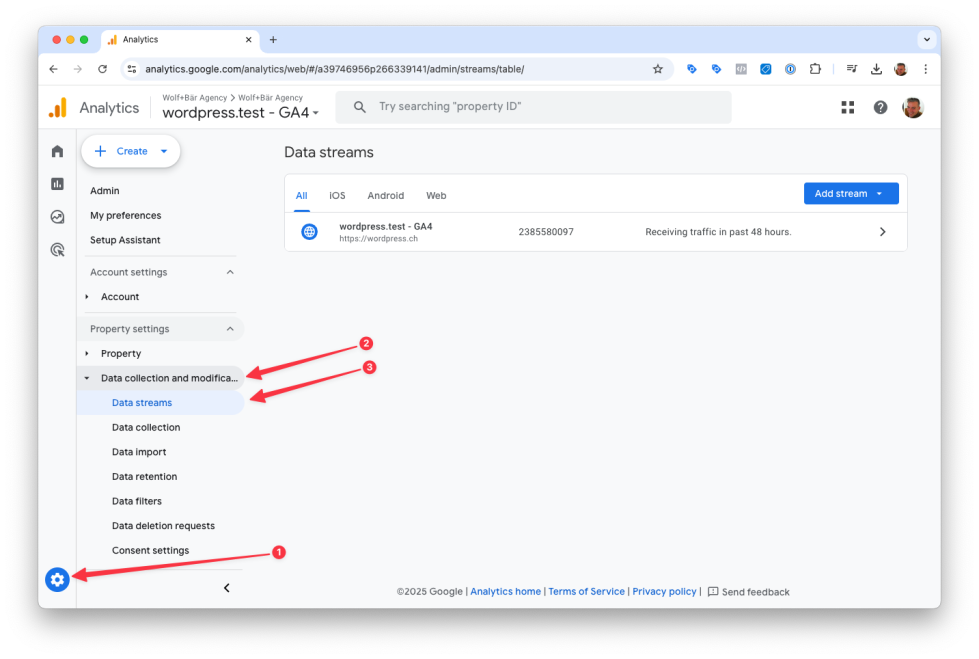Click the browser forward arrow
The height and width of the screenshot is (659, 979).
coord(77,69)
